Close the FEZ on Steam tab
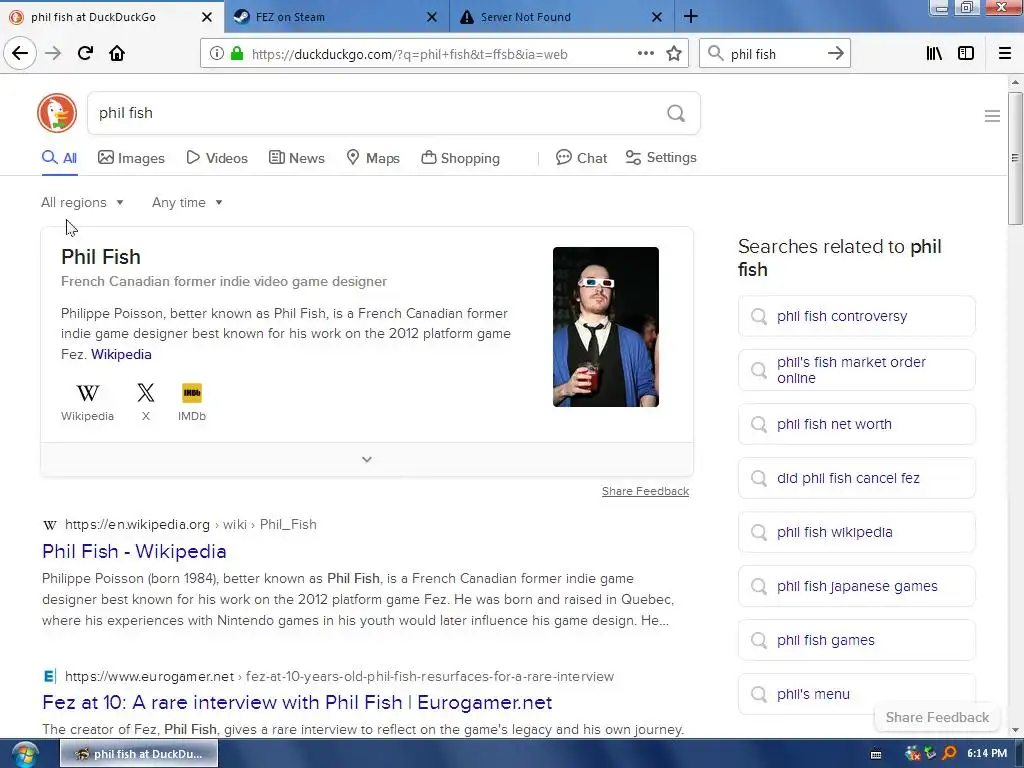Image resolution: width=1024 pixels, height=768 pixels. (x=432, y=17)
